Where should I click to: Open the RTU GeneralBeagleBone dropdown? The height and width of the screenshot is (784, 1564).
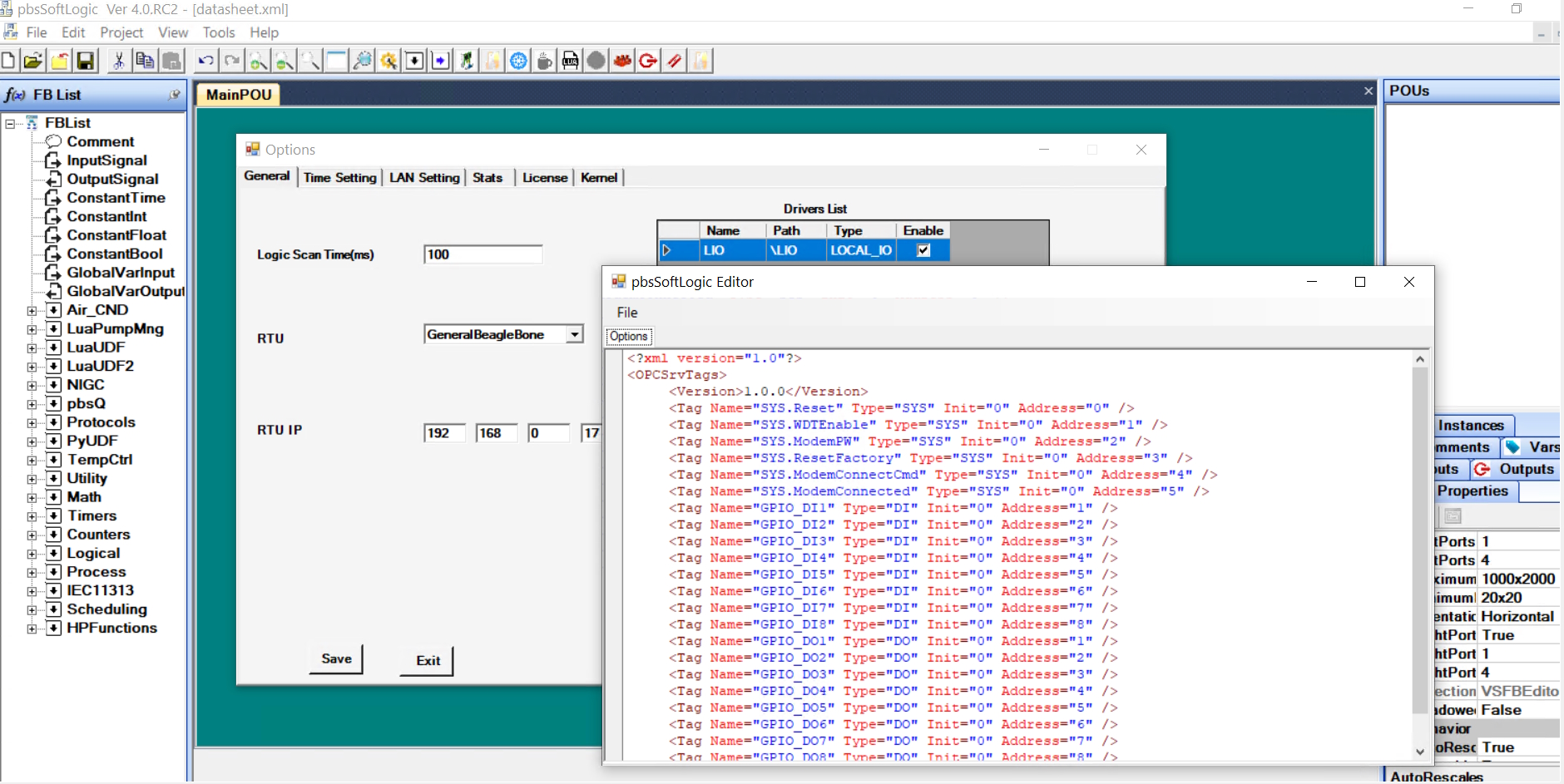pos(575,334)
